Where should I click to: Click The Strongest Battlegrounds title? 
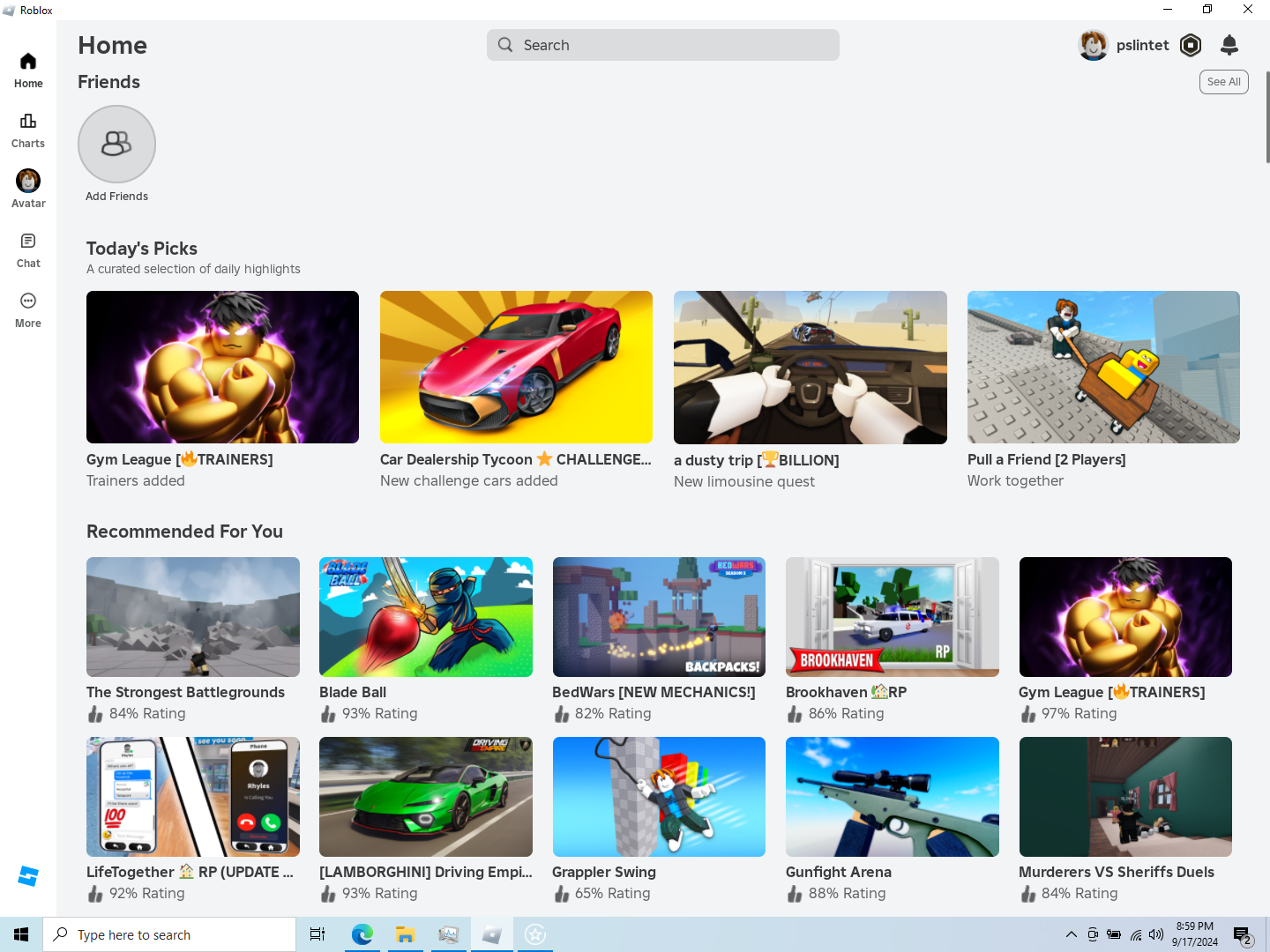point(185,692)
